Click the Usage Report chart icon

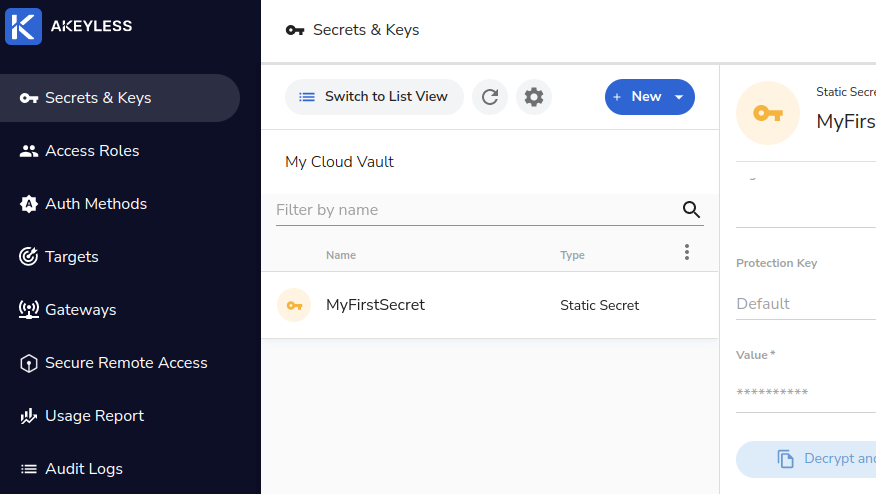coord(28,416)
